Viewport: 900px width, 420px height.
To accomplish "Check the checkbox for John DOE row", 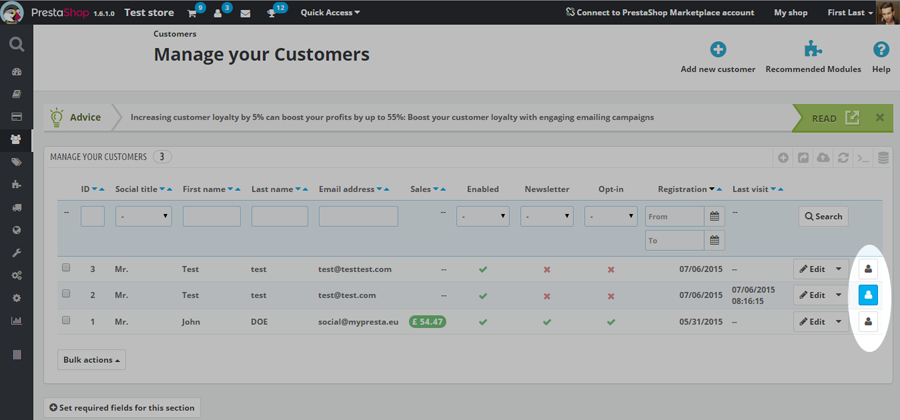I will pyautogui.click(x=66, y=321).
